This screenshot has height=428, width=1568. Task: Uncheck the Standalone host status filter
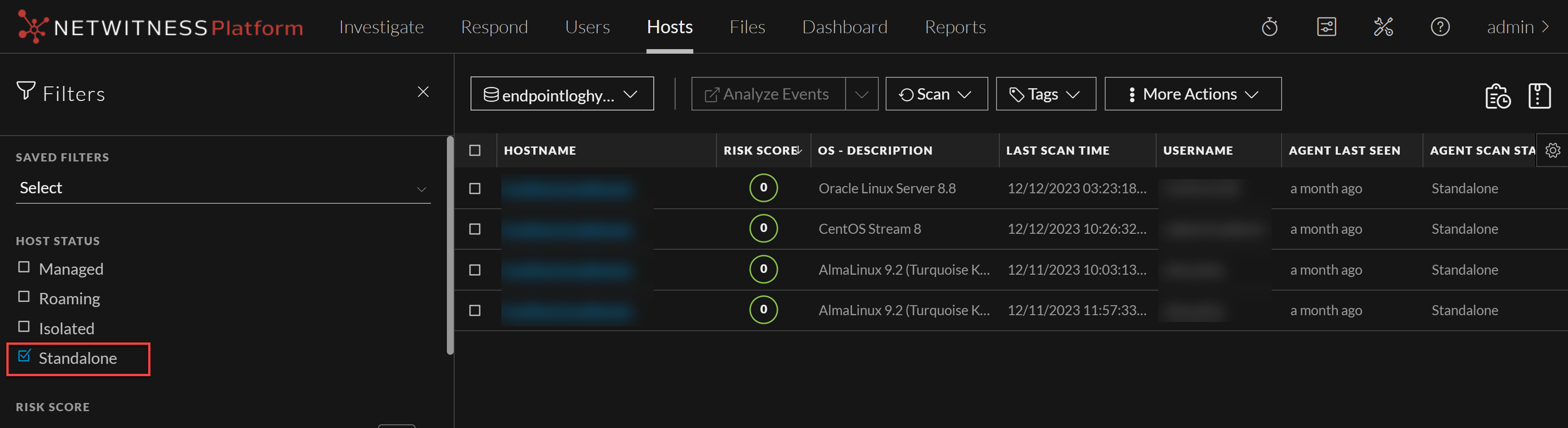point(25,356)
